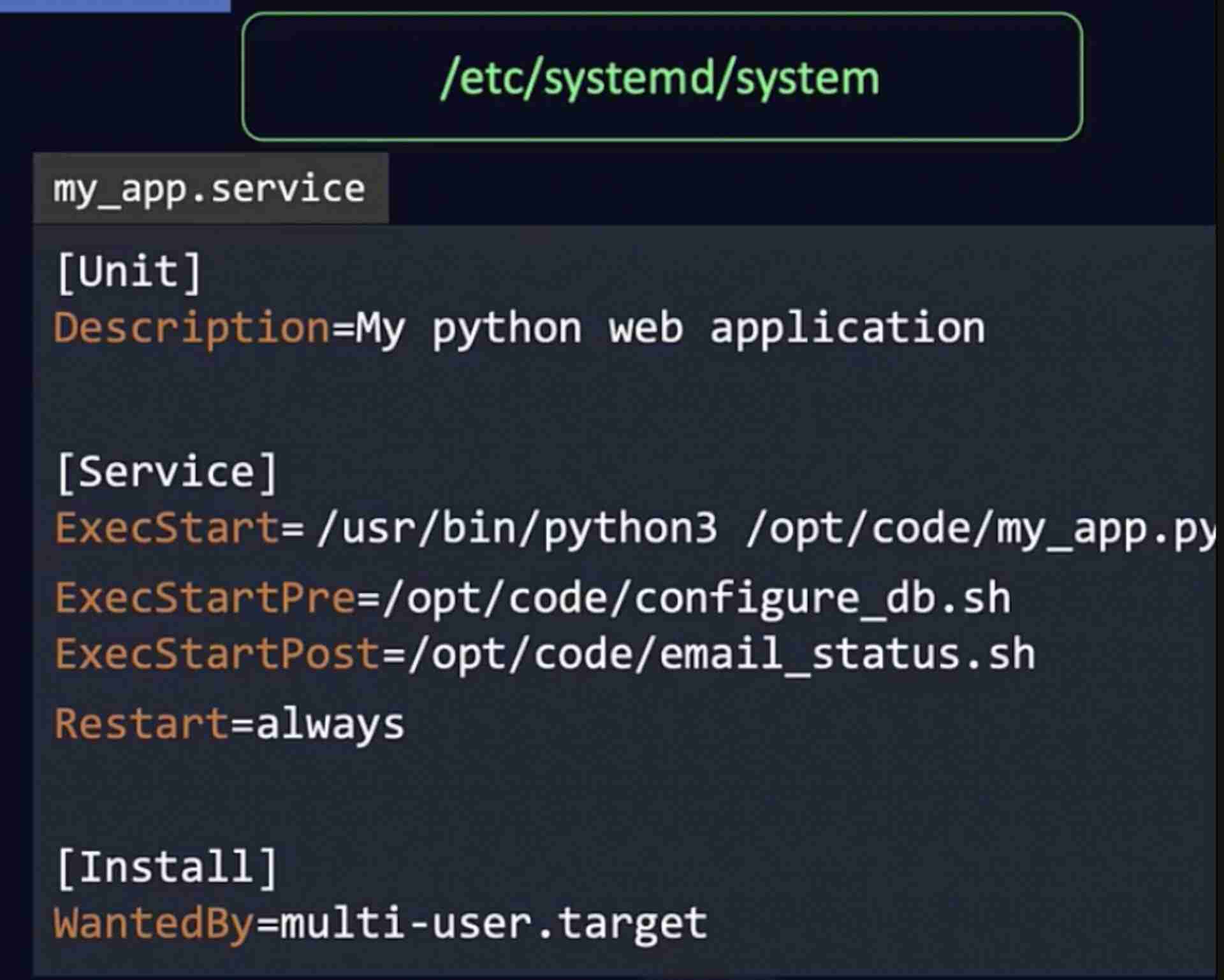This screenshot has height=980, width=1224.
Task: Click the ExecStartPre key
Action: 205,598
